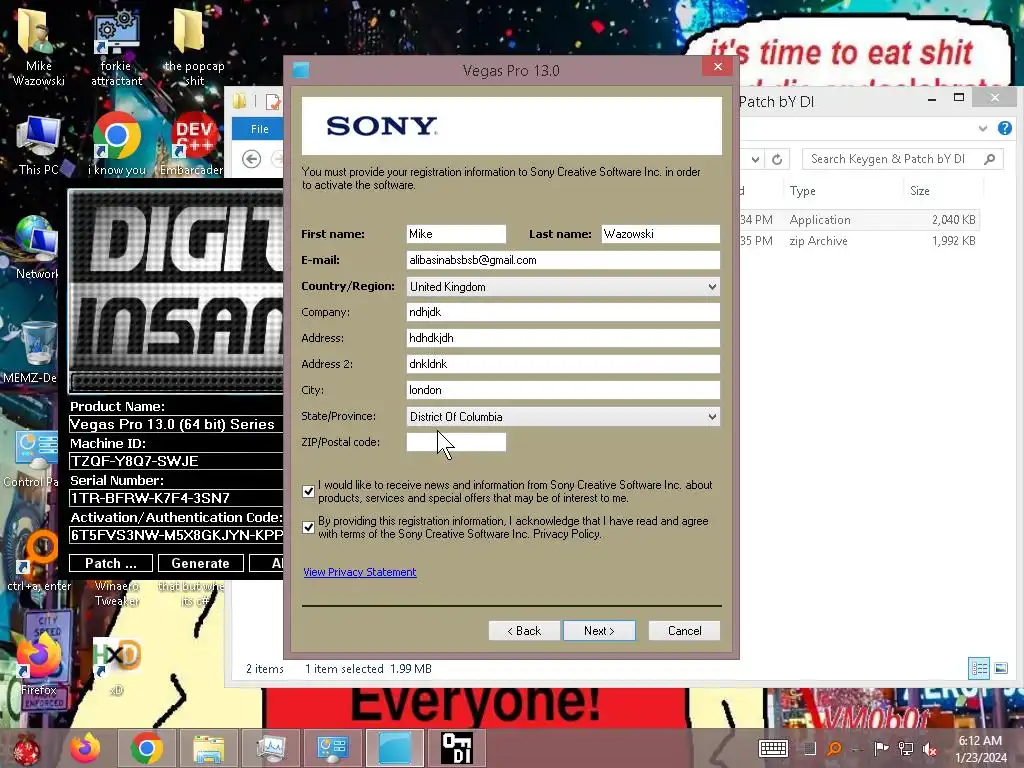
Task: Open Explorer help question mark icon
Action: pos(1004,128)
